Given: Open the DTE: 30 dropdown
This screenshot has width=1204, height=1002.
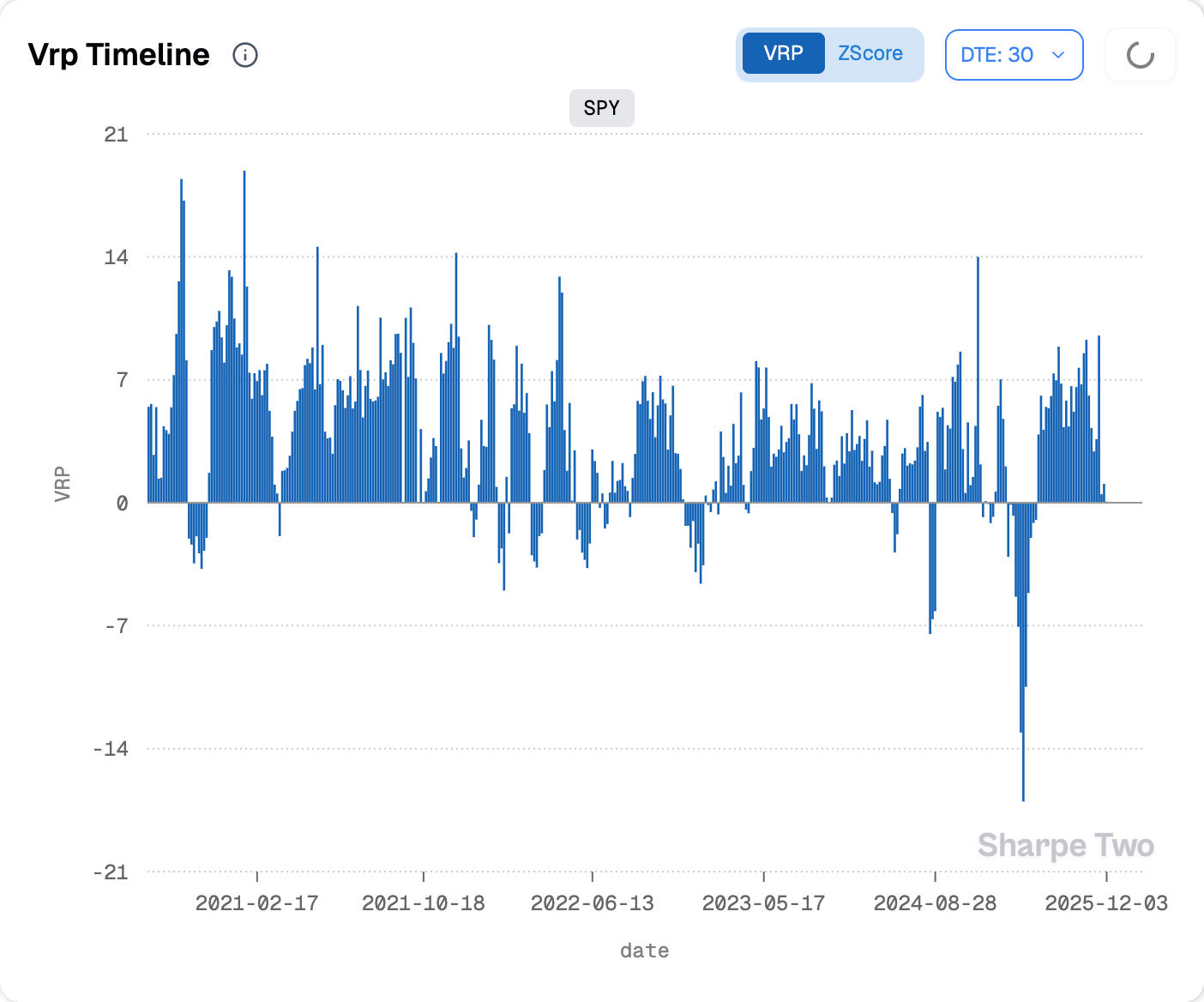Looking at the screenshot, I should click(1014, 55).
